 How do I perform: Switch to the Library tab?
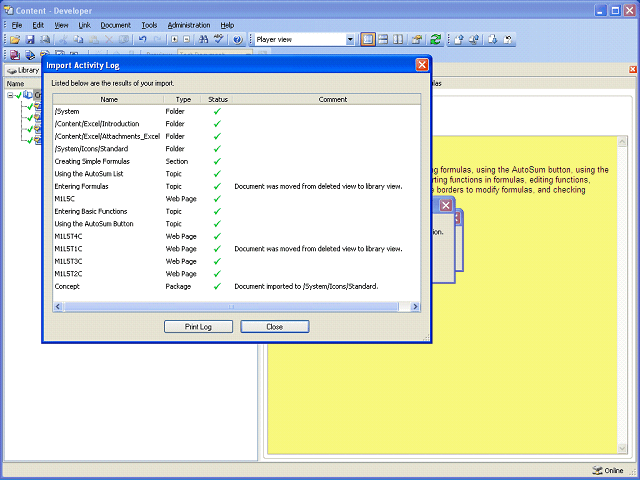(x=24, y=70)
